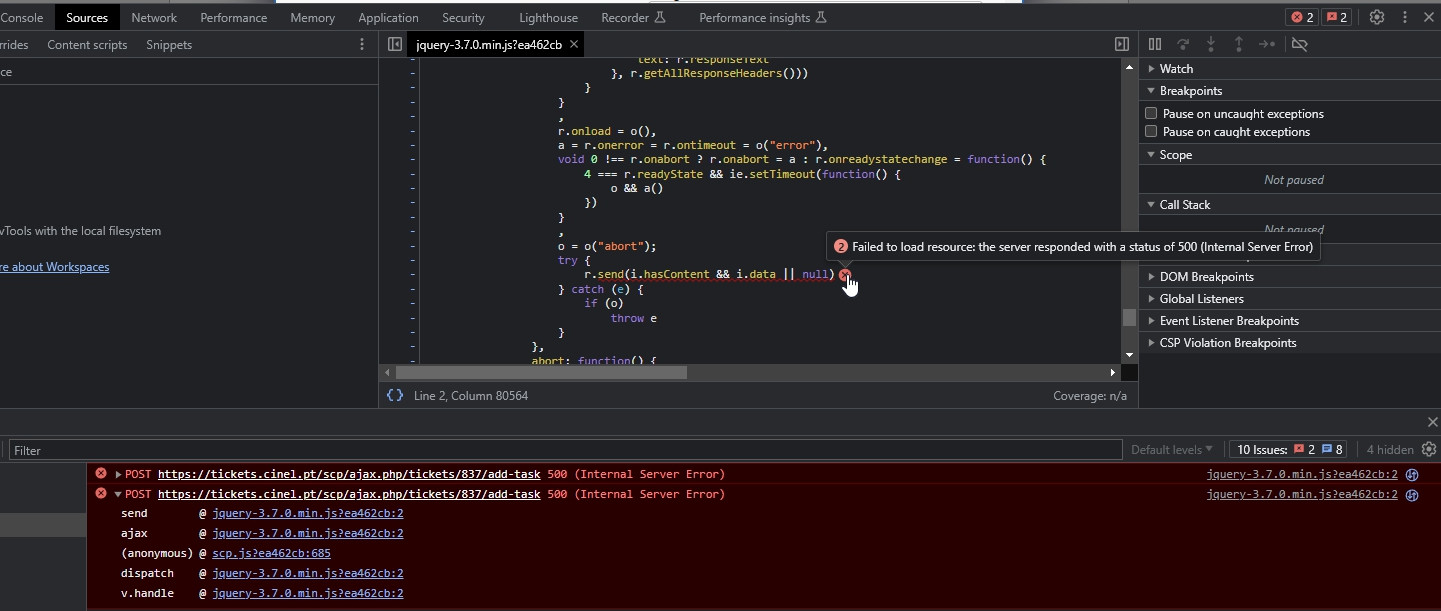Open the 2 errors counter badge
1441x611 pixels.
[x=1300, y=17]
